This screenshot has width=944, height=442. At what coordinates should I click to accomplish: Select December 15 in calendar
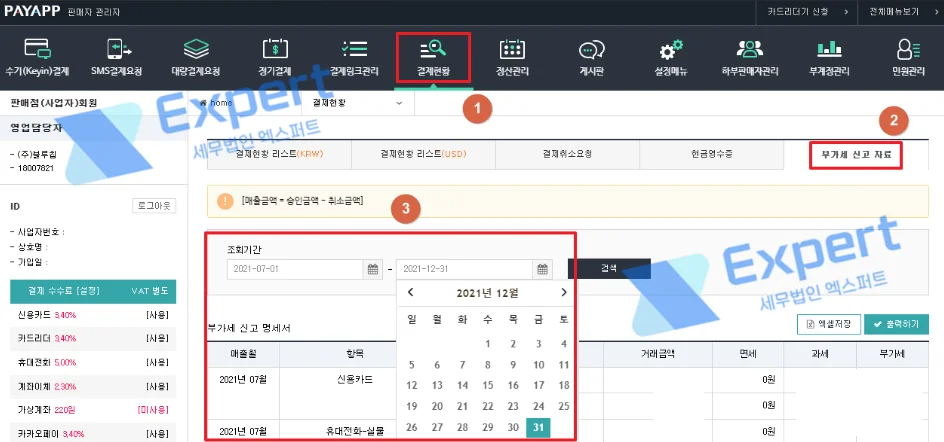pyautogui.click(x=488, y=385)
